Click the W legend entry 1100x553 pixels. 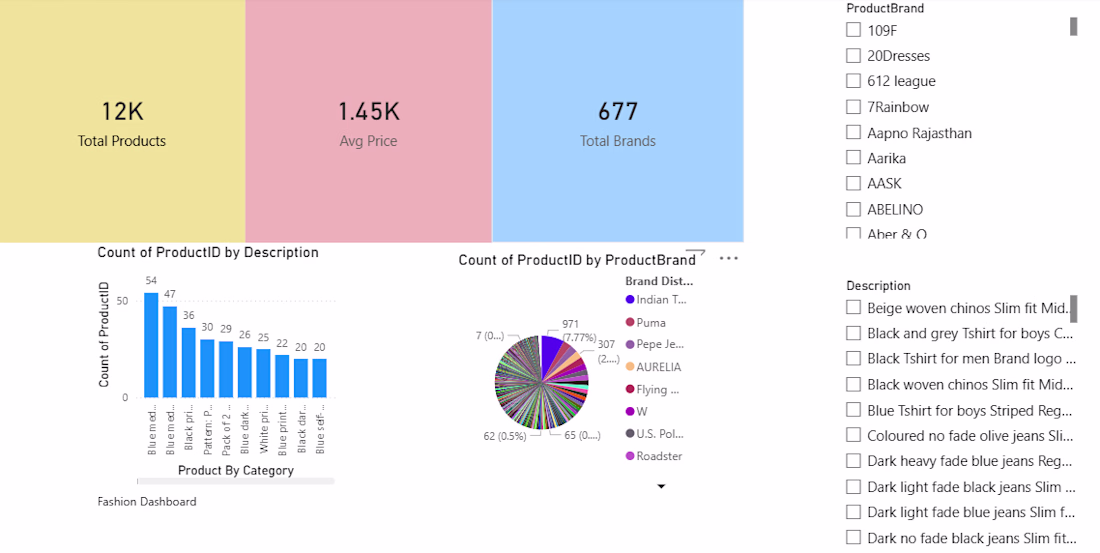click(x=636, y=411)
